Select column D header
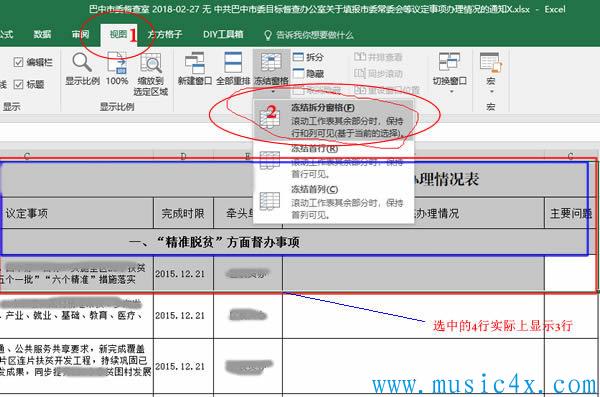Screen dimensions: 600x397 coord(183,155)
